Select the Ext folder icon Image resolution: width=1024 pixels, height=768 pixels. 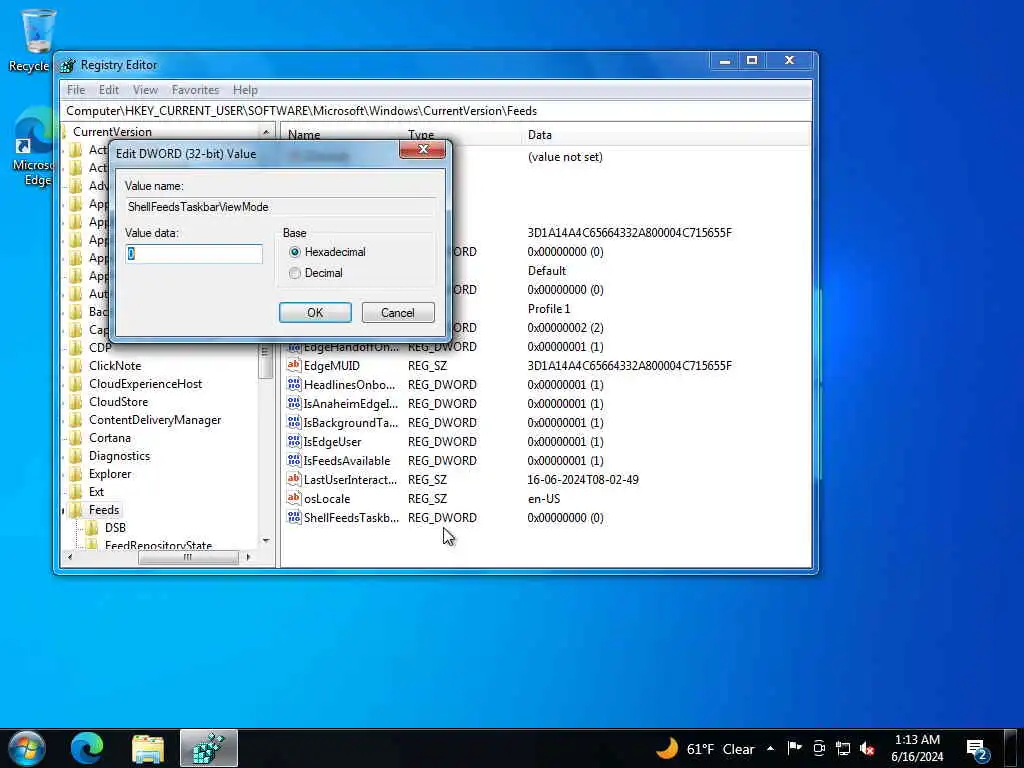[76, 492]
